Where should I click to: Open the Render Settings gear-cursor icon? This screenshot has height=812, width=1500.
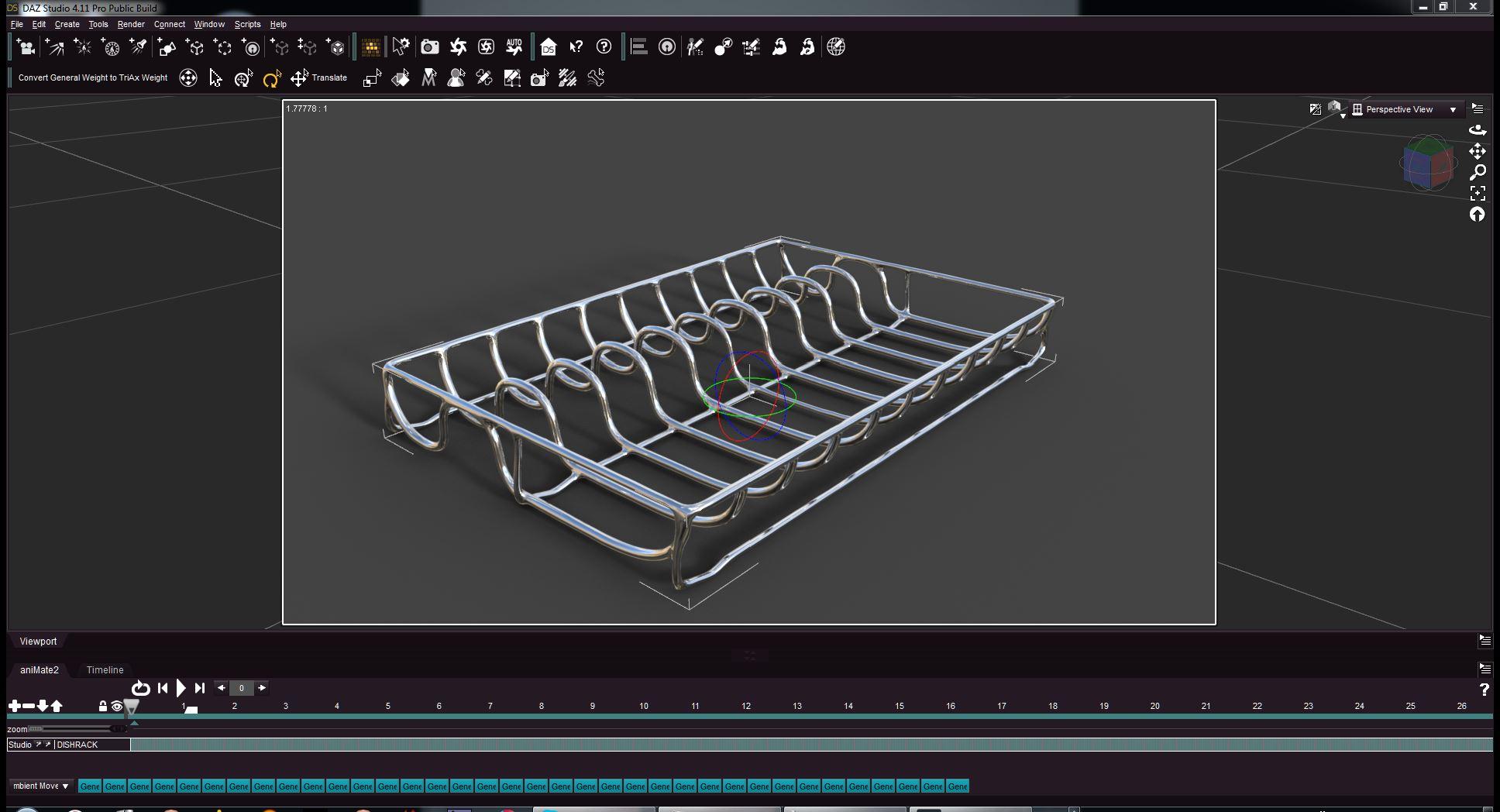pos(401,47)
